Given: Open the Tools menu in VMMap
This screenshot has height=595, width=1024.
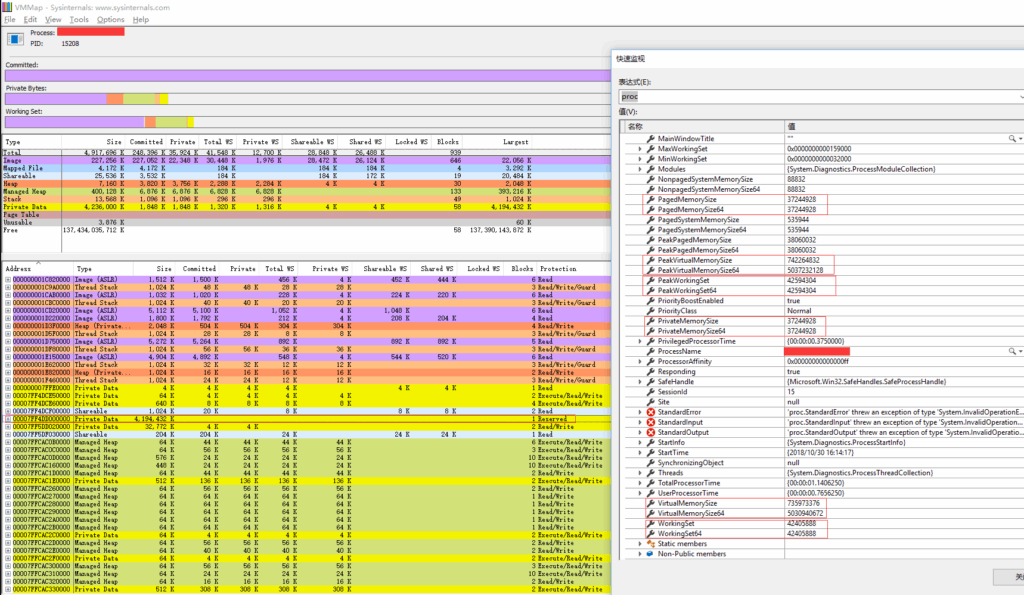Looking at the screenshot, I should coord(79,20).
